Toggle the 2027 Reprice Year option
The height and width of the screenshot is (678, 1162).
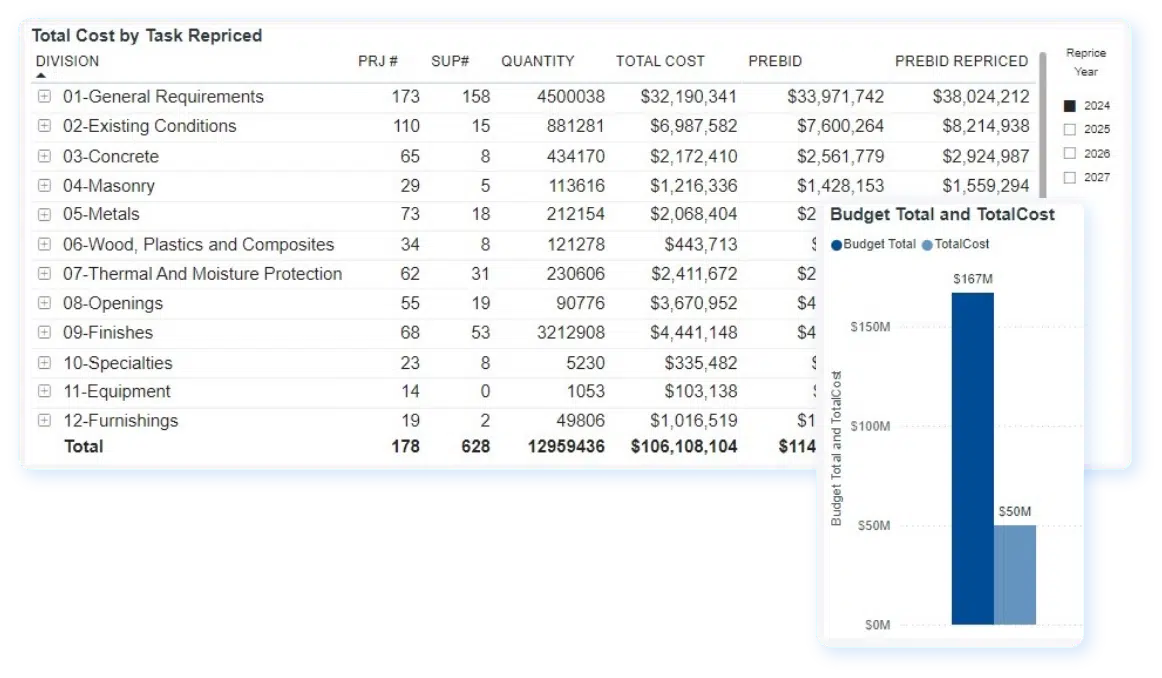[1069, 177]
